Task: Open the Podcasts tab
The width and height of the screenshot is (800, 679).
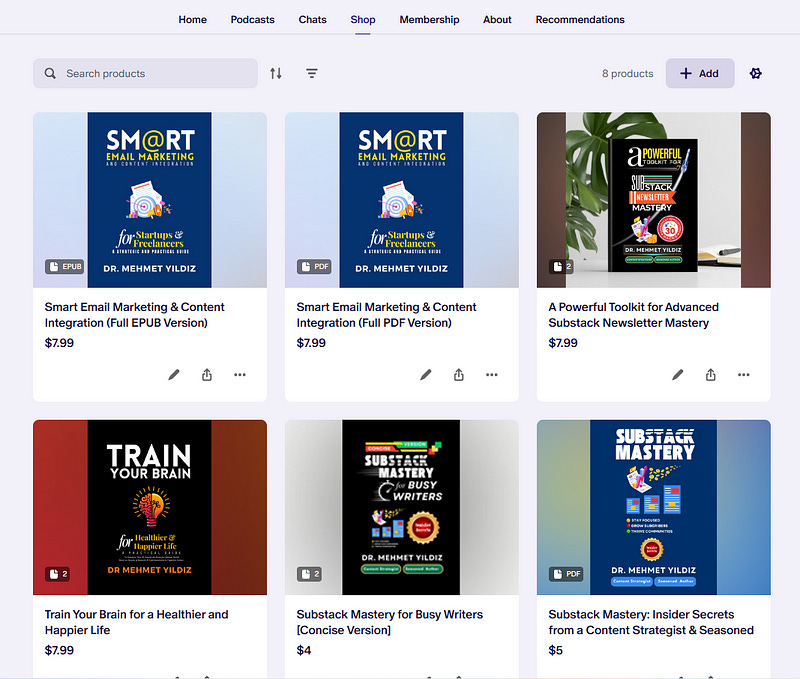Action: point(253,19)
